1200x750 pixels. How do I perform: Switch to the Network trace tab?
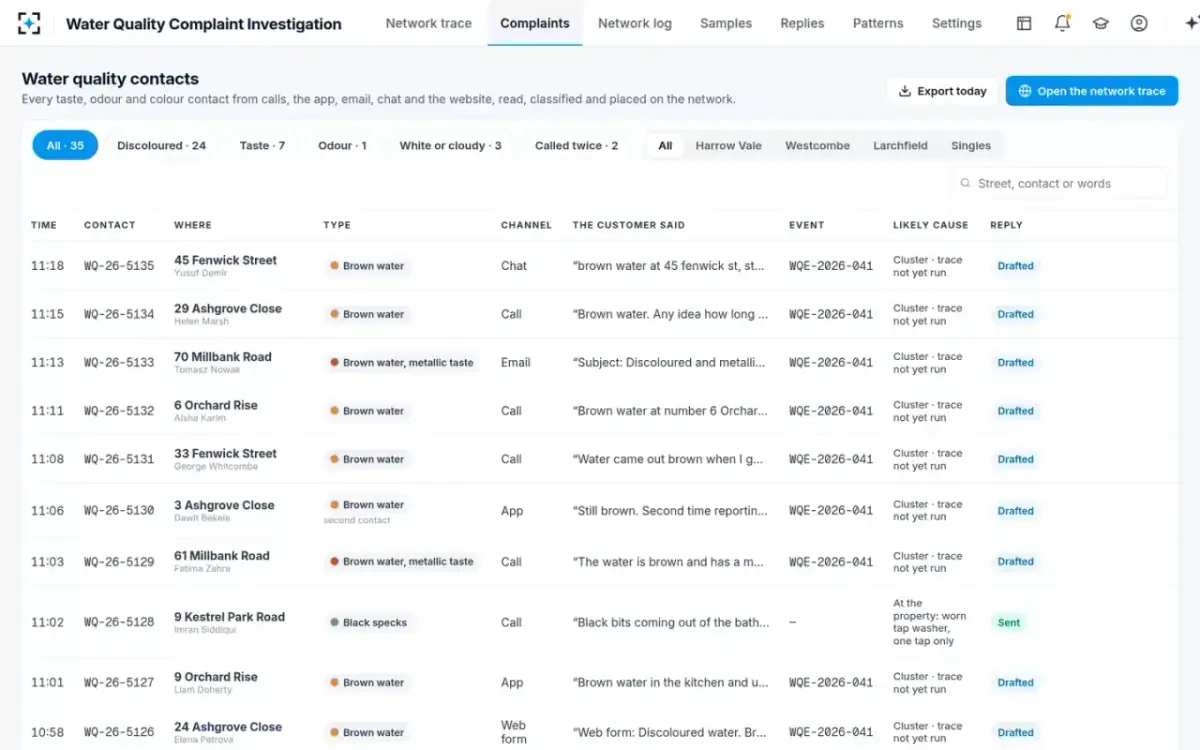pos(428,23)
